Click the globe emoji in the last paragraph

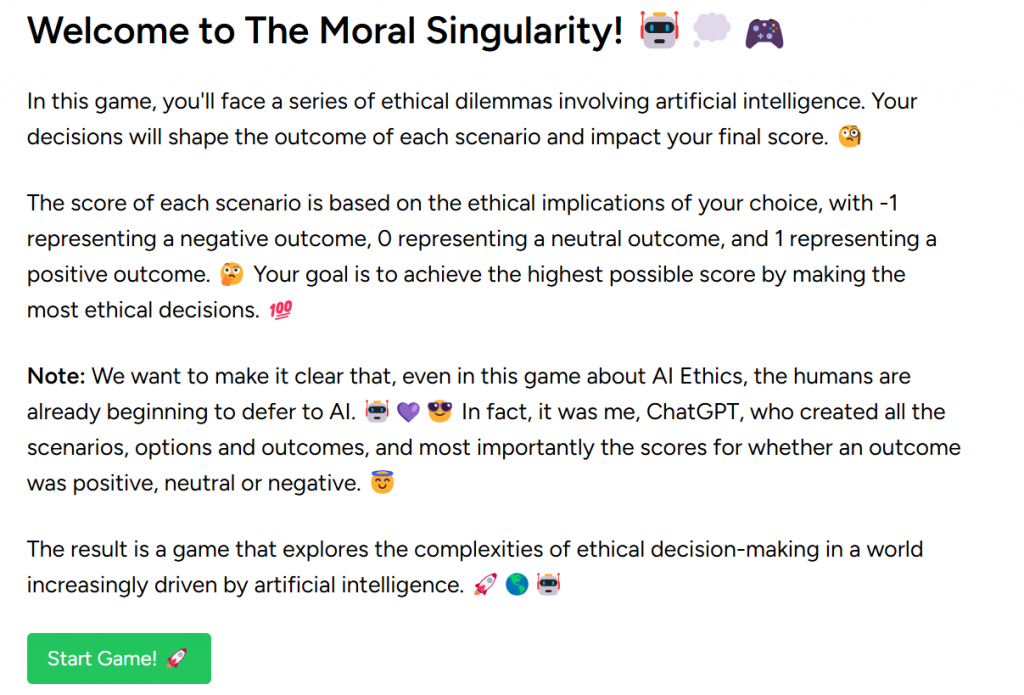tap(516, 585)
